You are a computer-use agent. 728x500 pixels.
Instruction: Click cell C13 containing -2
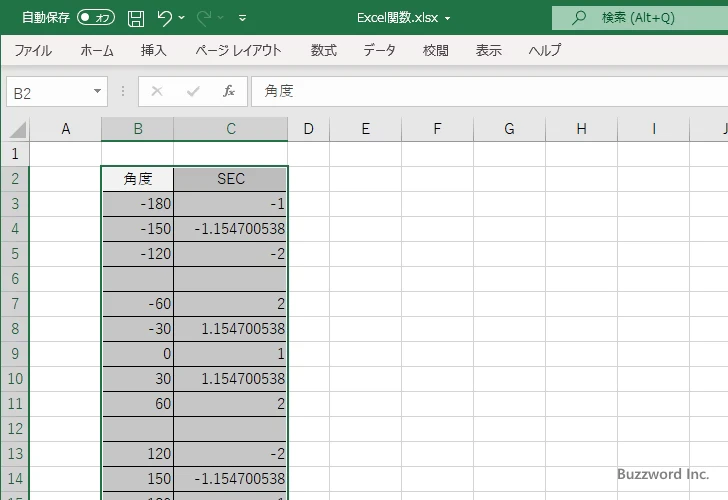point(231,454)
